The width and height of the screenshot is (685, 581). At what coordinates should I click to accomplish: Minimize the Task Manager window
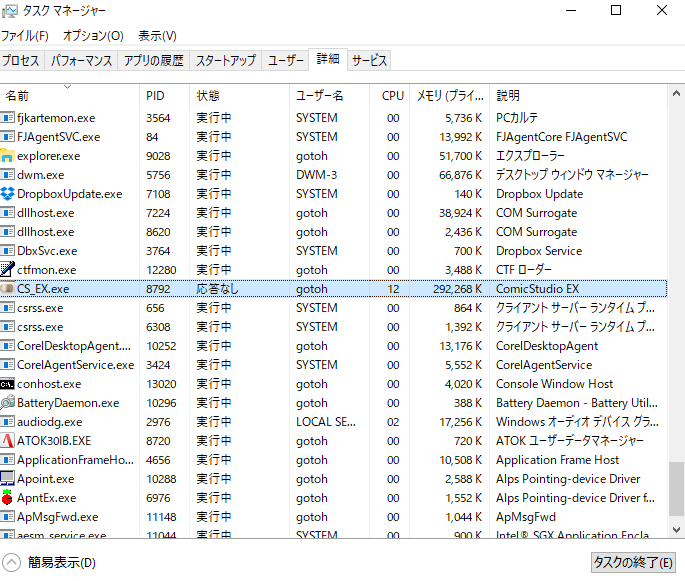(x=571, y=10)
